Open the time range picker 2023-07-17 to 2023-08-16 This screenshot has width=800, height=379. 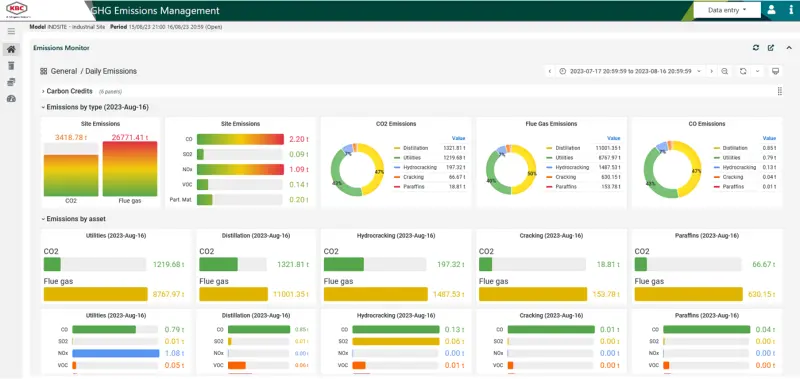[x=630, y=71]
